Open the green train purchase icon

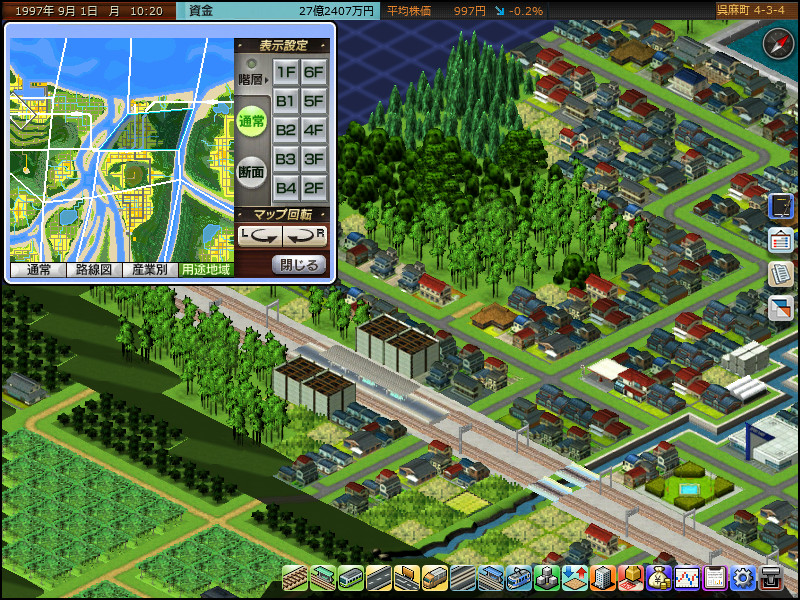(x=351, y=578)
